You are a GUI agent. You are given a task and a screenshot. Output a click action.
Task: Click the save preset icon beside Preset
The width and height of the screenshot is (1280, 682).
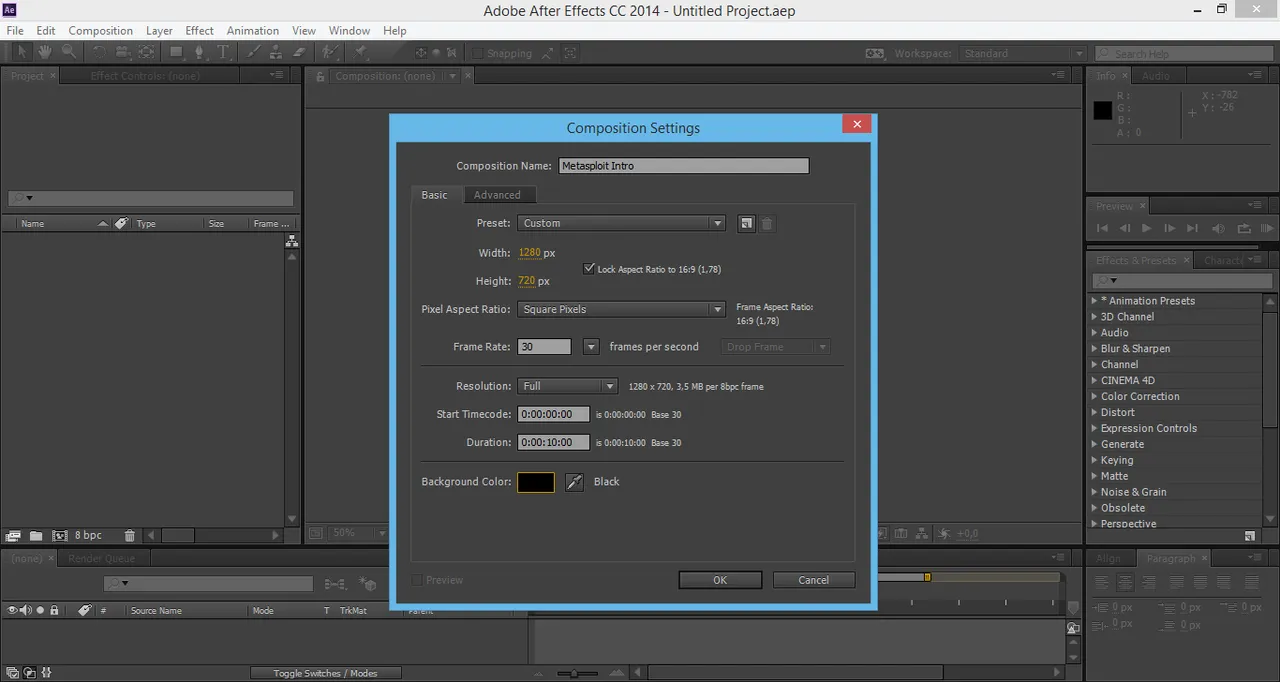point(746,223)
